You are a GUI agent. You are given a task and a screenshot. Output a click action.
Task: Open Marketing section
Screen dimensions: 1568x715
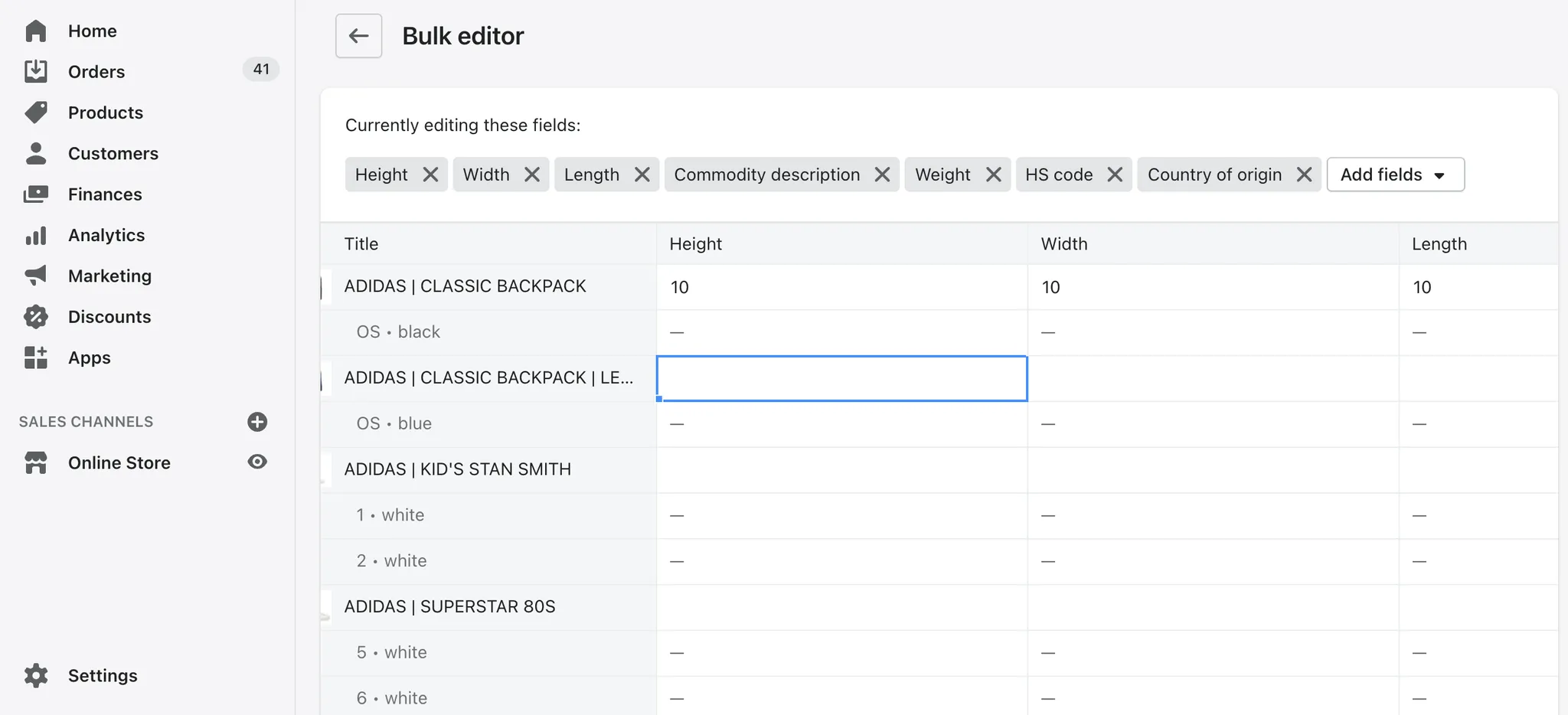[x=109, y=276]
